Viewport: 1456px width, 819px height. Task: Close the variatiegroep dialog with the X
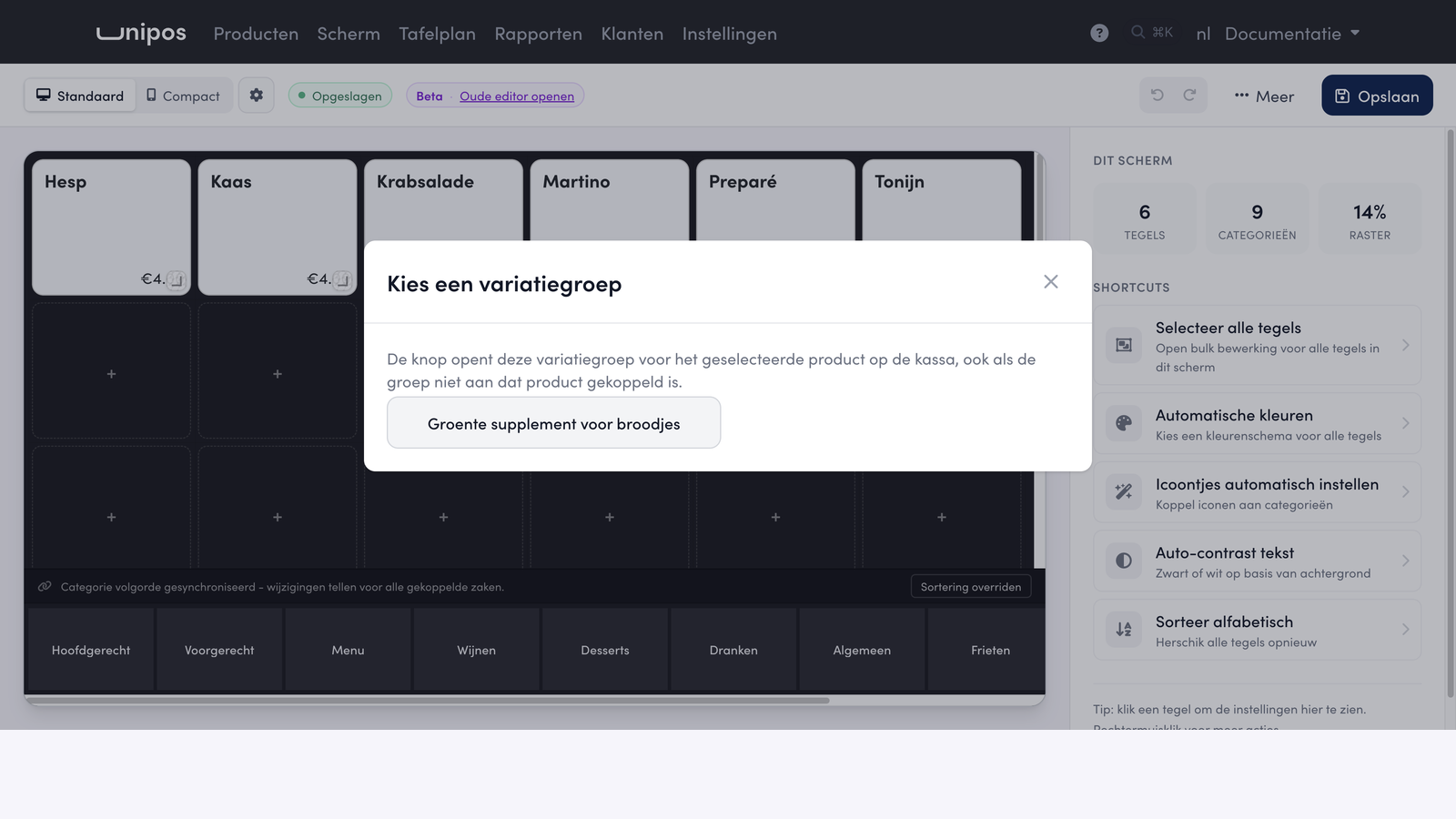coord(1051,282)
